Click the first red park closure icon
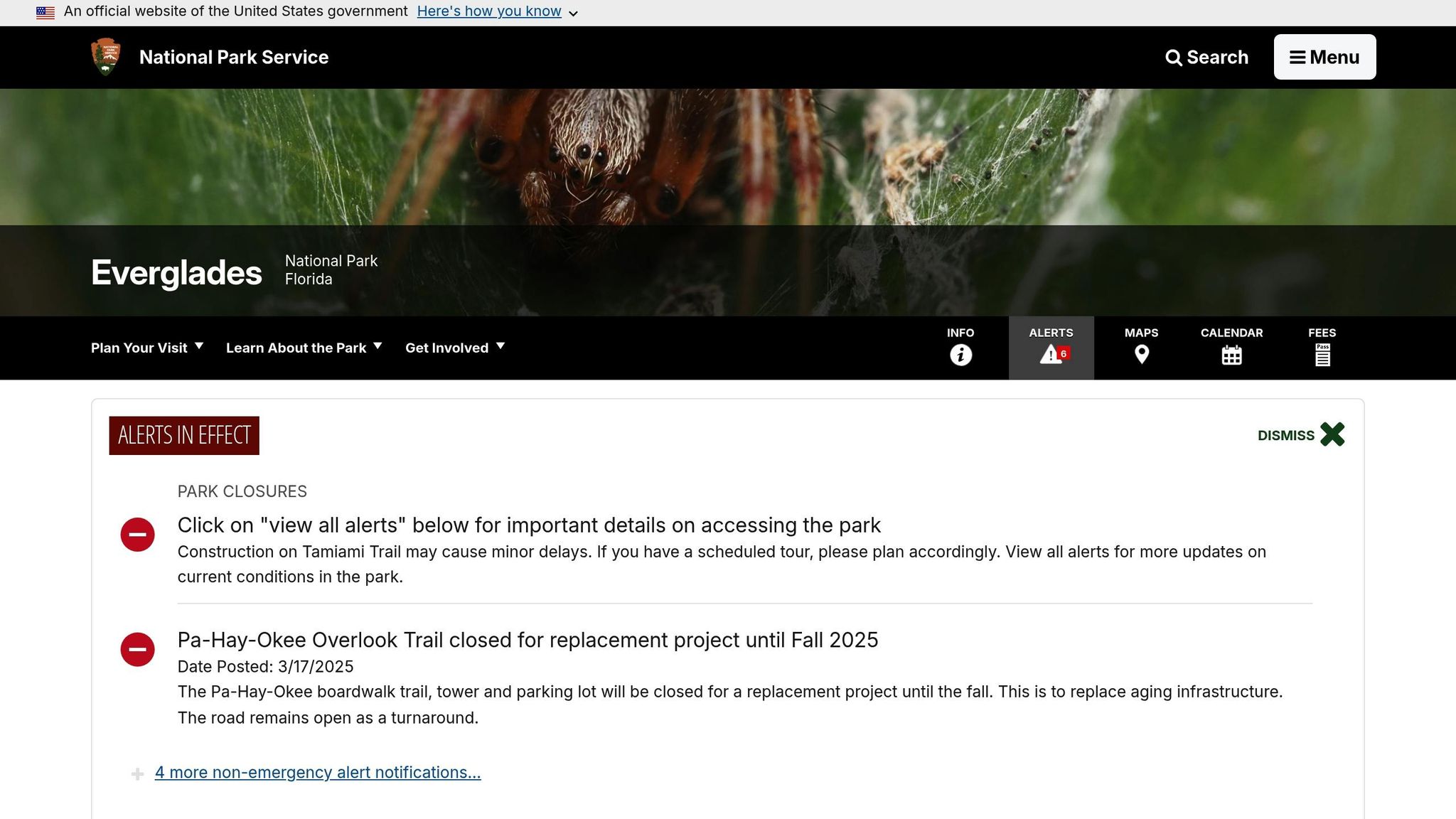This screenshot has width=1456, height=819. [x=137, y=535]
